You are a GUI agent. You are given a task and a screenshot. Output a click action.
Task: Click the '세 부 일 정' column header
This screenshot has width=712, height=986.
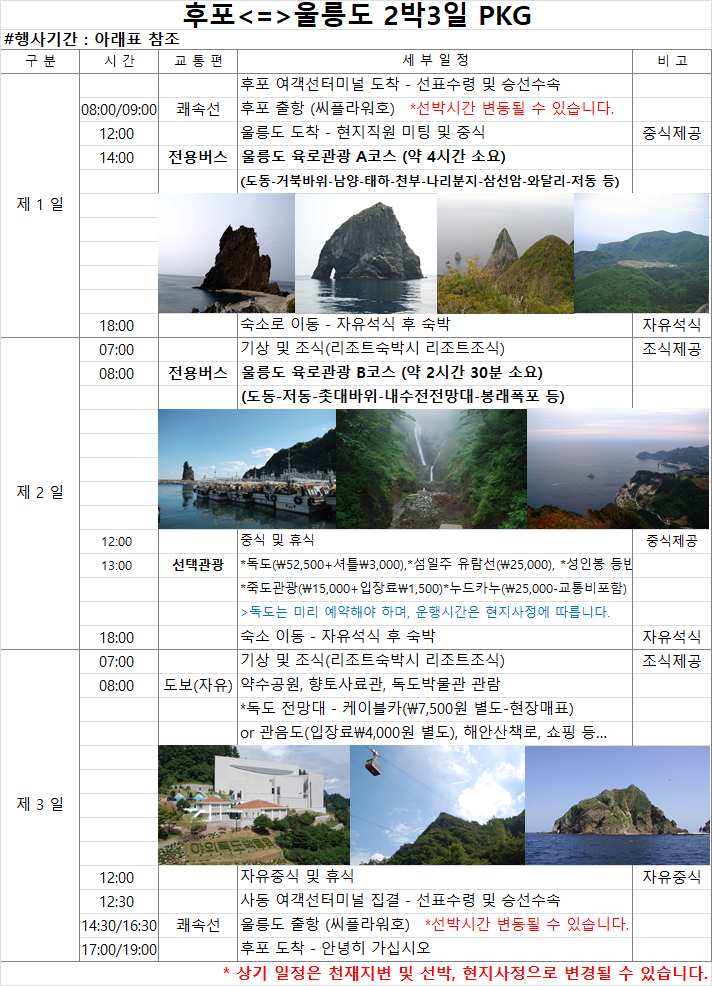tap(435, 60)
